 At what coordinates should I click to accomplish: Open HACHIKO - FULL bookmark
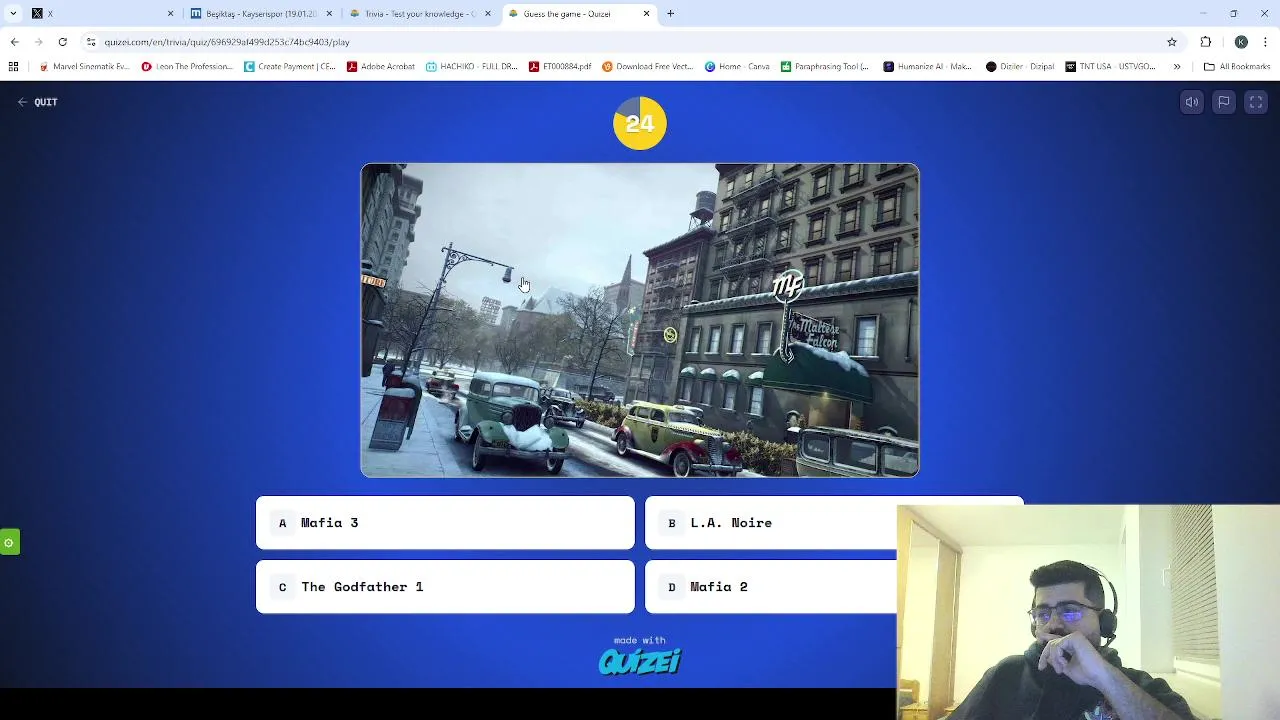pyautogui.click(x=472, y=67)
